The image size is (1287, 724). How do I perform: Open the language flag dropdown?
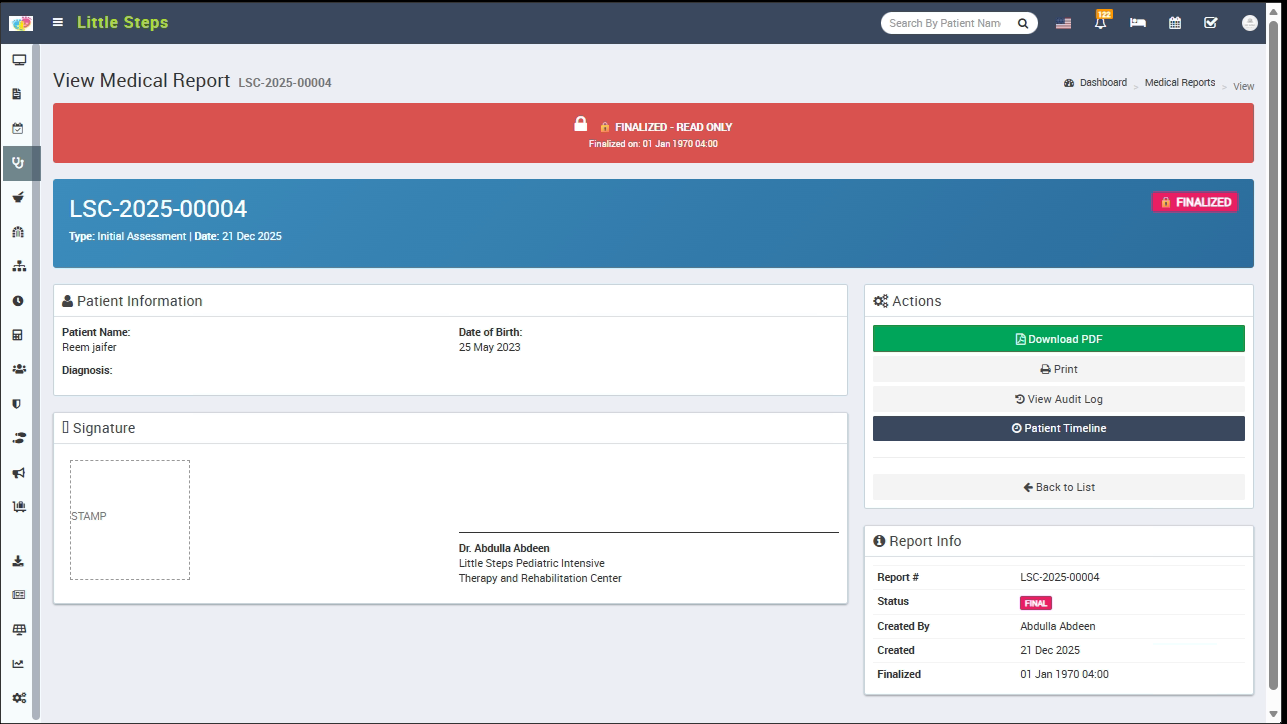1063,23
